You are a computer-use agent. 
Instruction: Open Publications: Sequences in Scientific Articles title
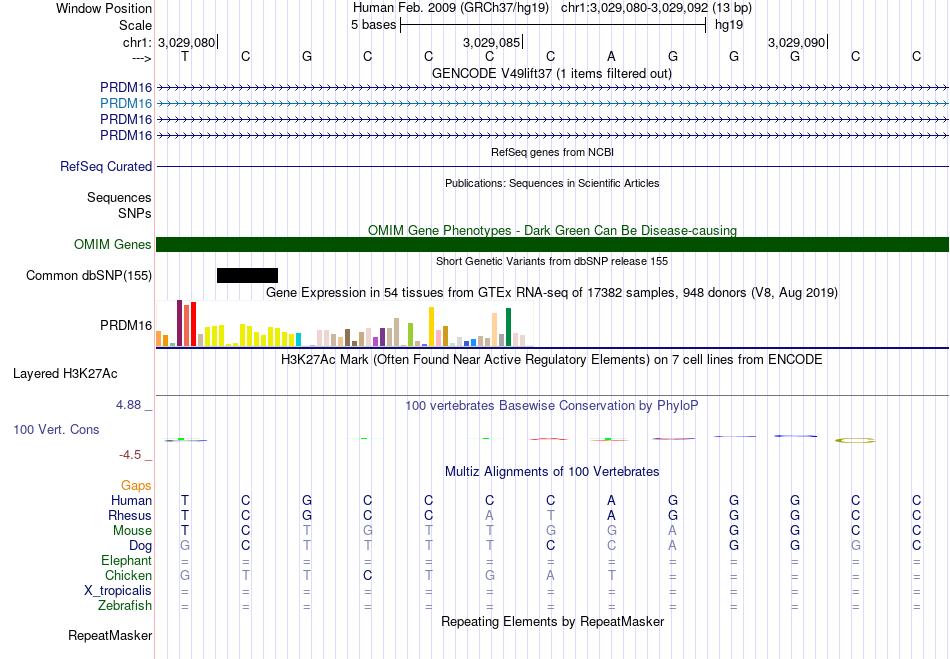pyautogui.click(x=552, y=184)
